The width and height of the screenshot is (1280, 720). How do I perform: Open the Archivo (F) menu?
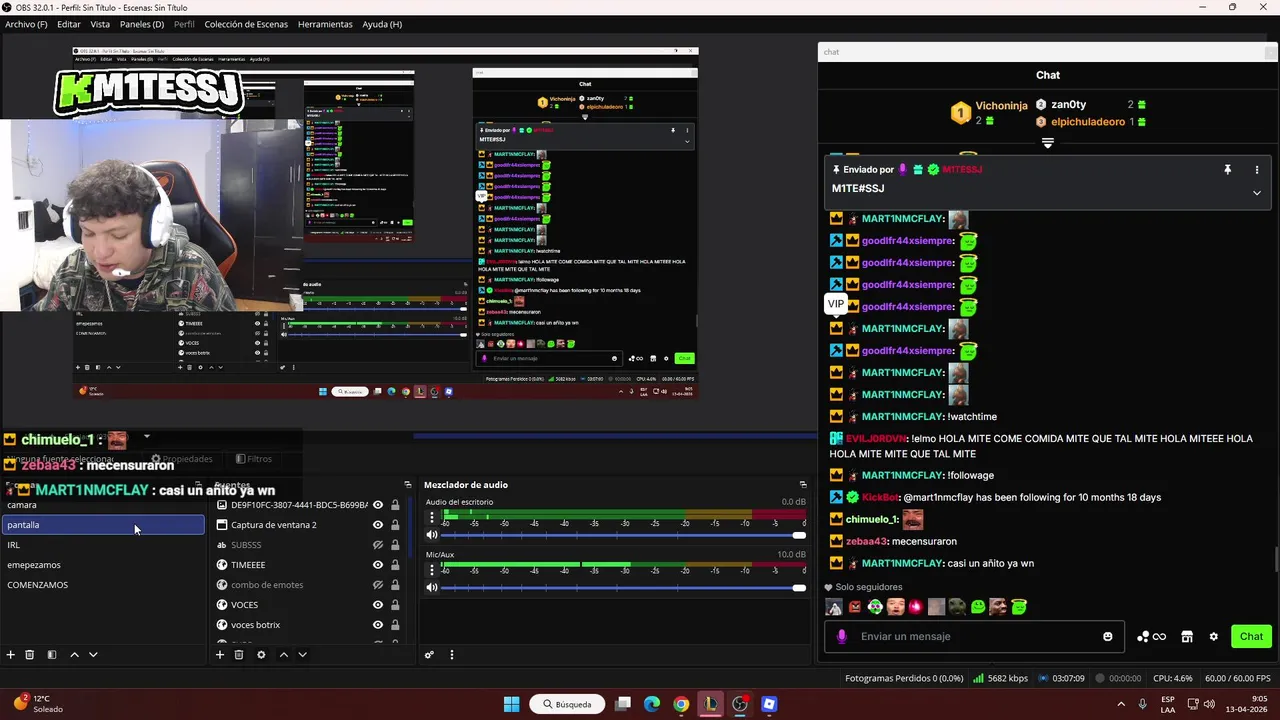pyautogui.click(x=26, y=24)
